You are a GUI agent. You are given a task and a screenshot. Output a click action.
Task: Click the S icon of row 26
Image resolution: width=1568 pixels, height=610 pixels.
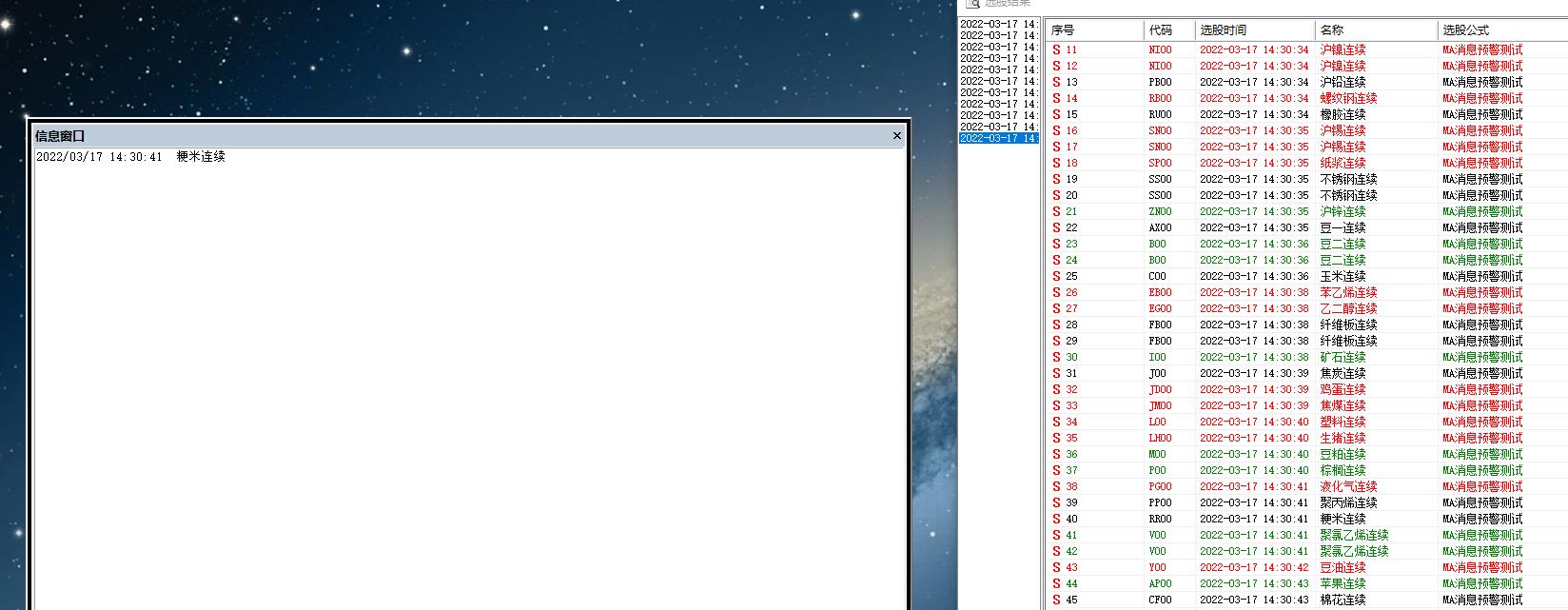[1056, 292]
